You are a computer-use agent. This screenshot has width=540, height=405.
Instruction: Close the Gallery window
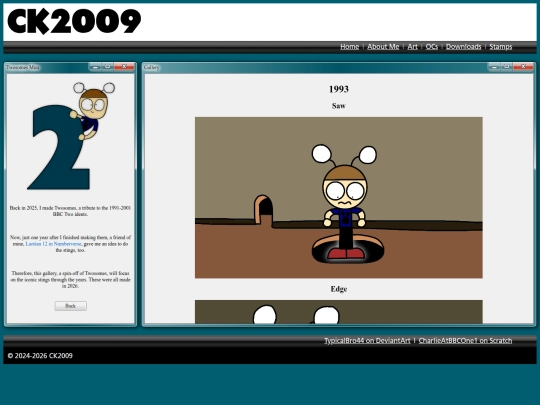point(523,66)
